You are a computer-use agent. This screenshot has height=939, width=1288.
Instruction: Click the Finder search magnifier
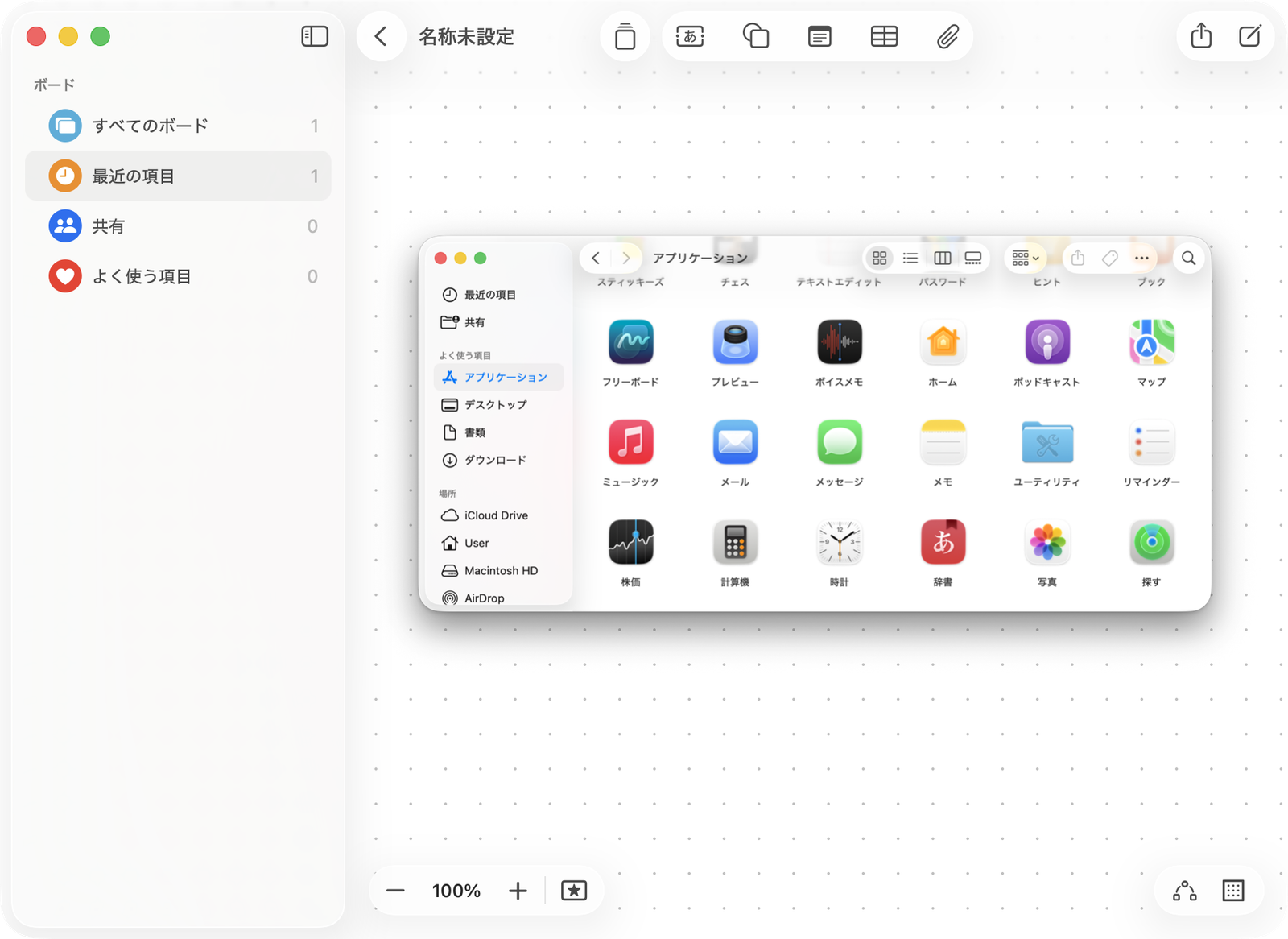[1189, 258]
